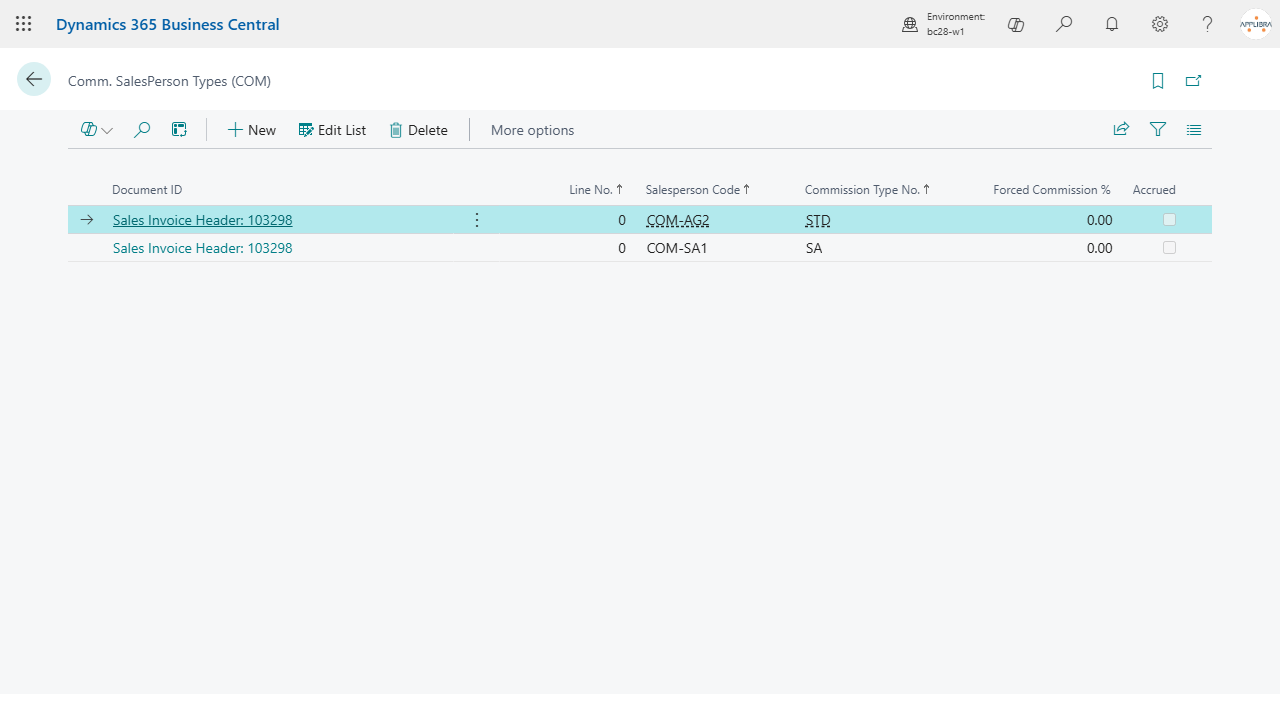Viewport: 1280px width, 720px height.
Task: Open Dynamics 365 Business Central home link
Action: click(168, 24)
